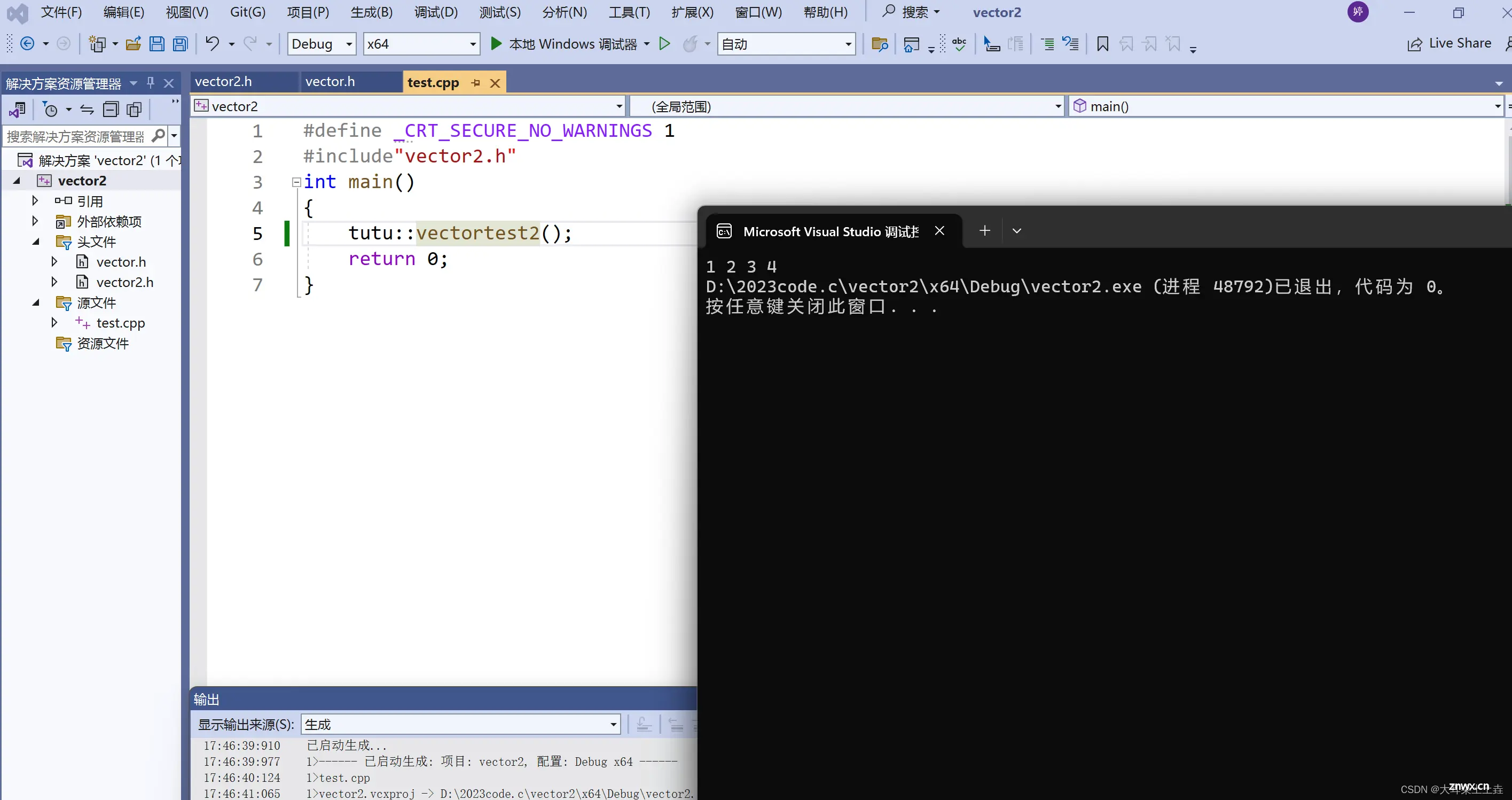Expand the vector.h tree node

[x=54, y=261]
